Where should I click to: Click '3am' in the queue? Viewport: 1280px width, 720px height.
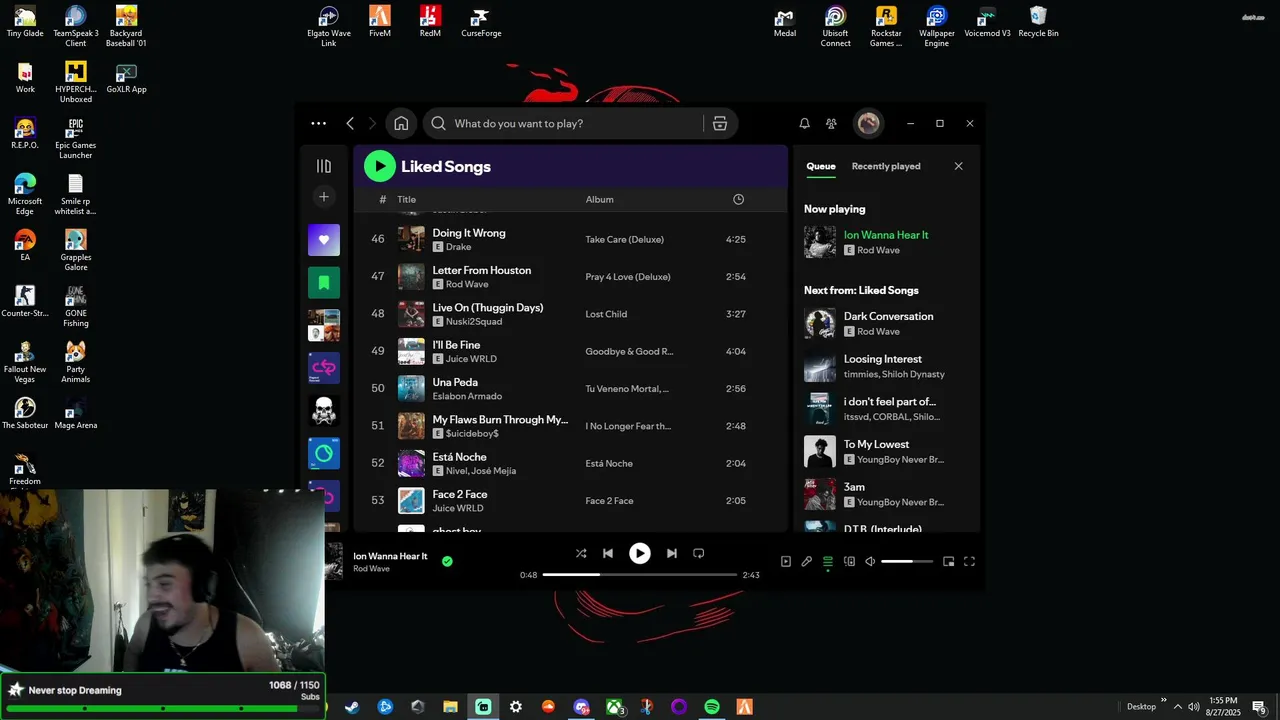point(854,487)
